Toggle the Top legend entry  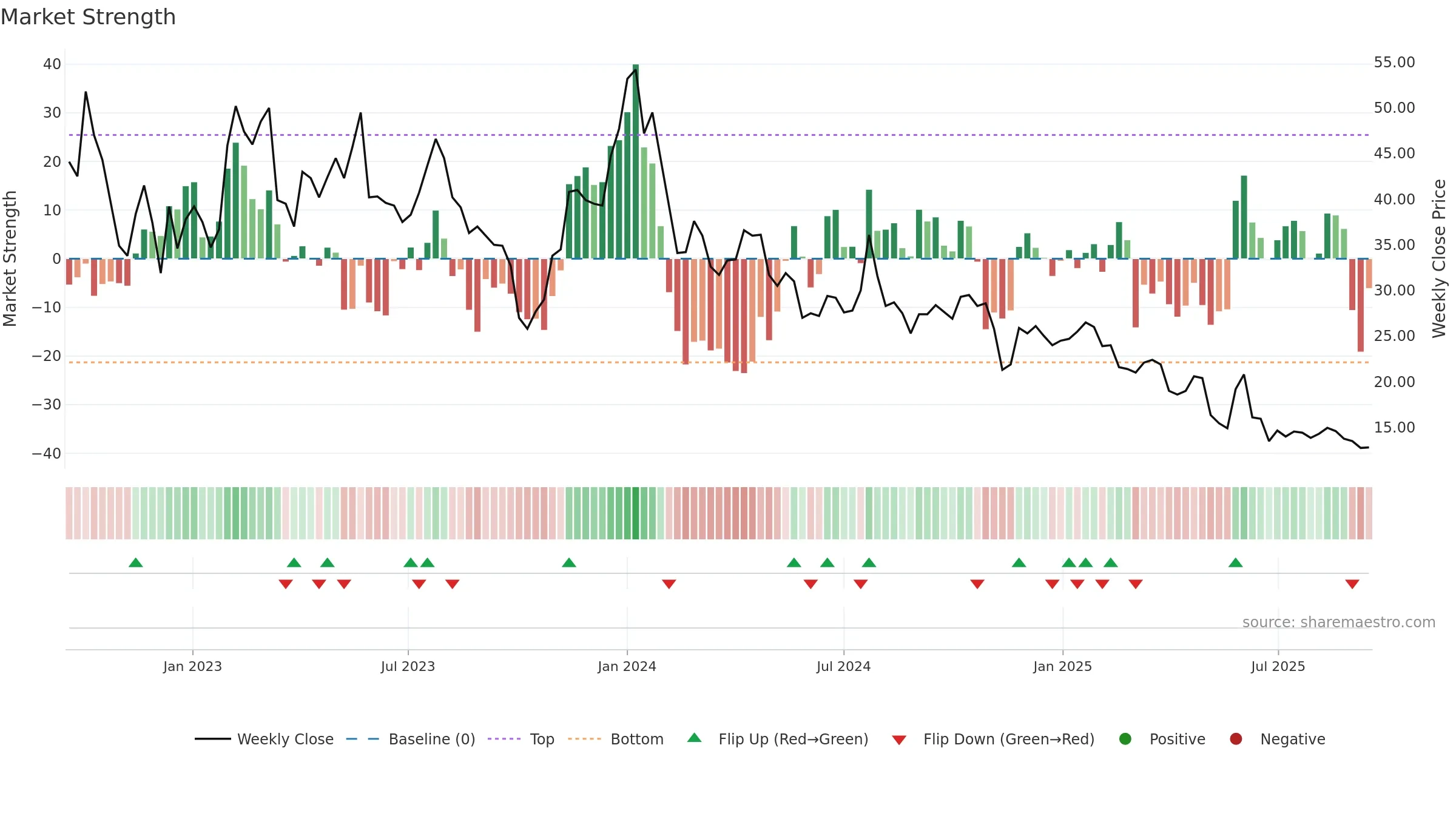521,739
